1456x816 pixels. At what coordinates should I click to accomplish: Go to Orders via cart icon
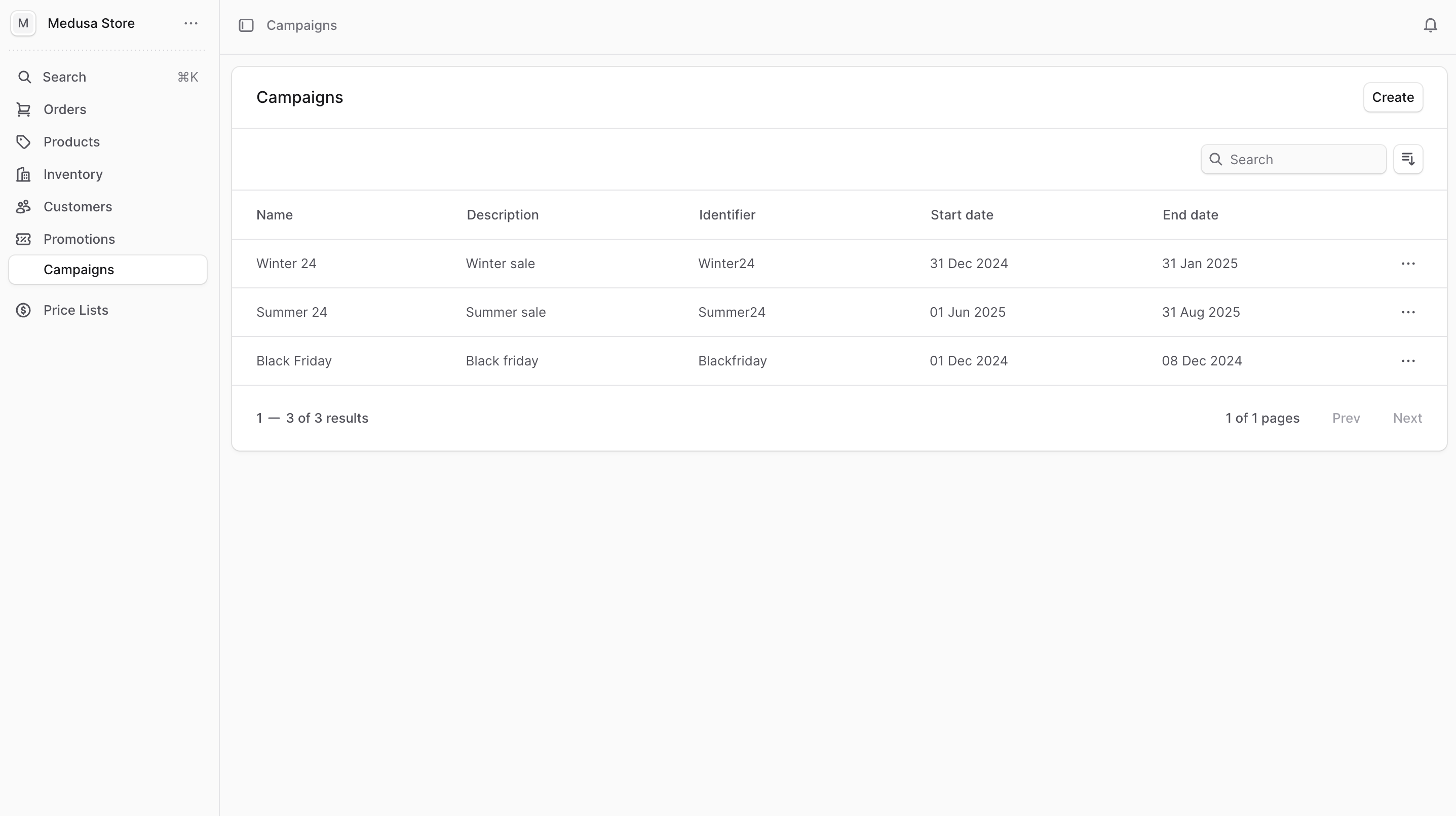click(23, 109)
